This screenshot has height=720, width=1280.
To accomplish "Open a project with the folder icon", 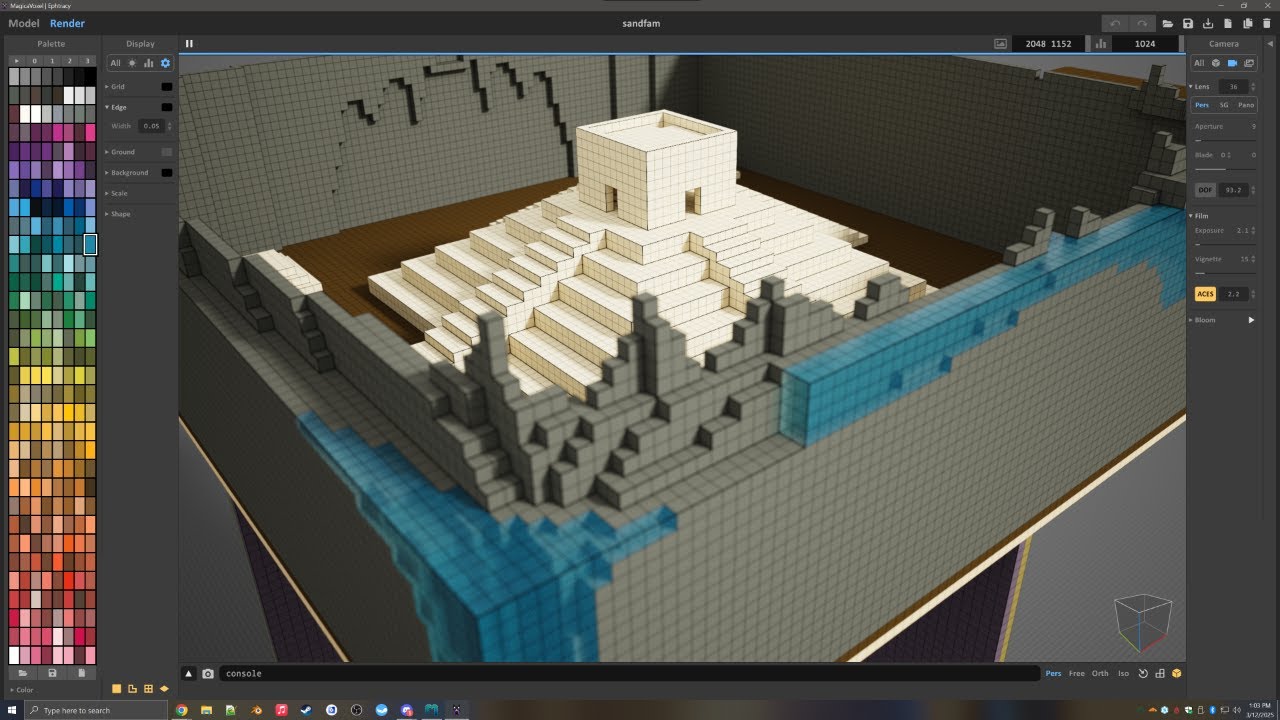I will (1167, 23).
